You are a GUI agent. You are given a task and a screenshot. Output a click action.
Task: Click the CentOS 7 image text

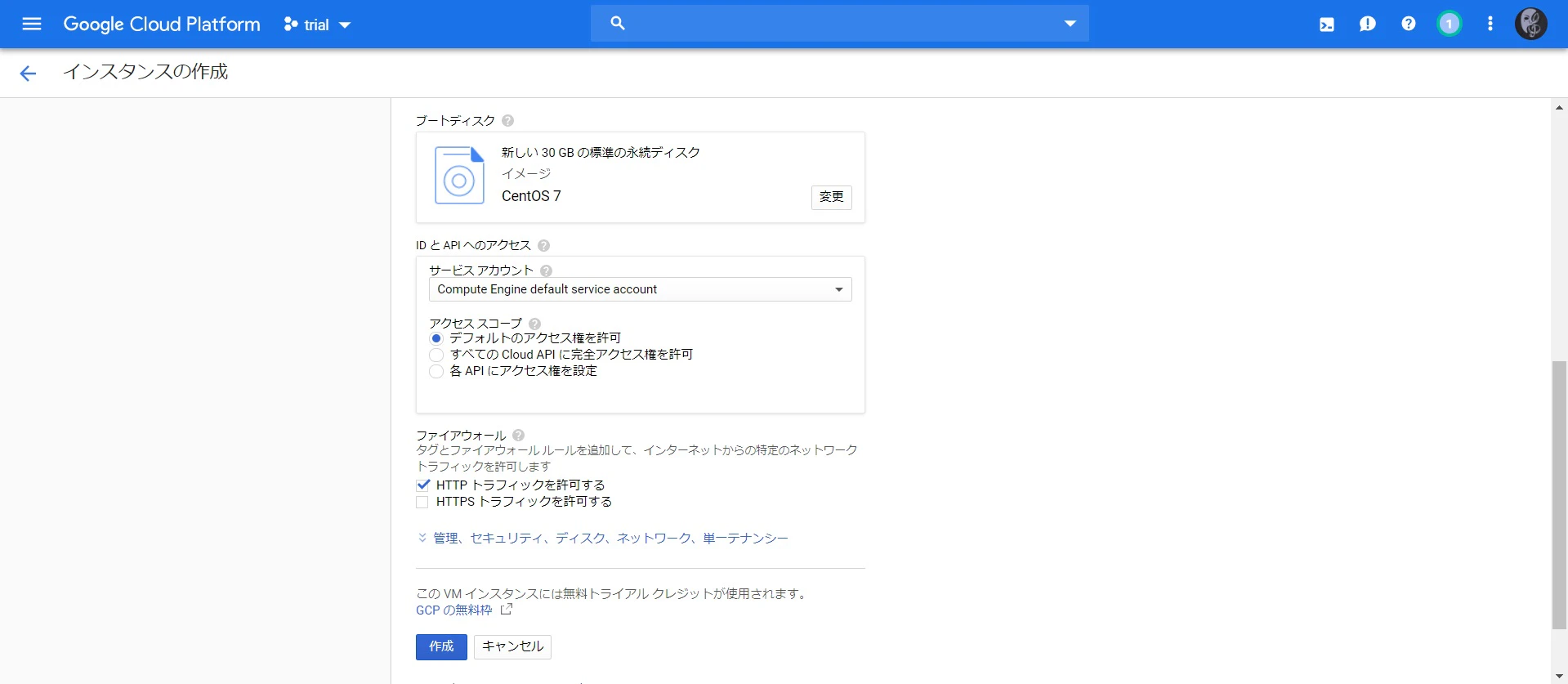pos(531,196)
